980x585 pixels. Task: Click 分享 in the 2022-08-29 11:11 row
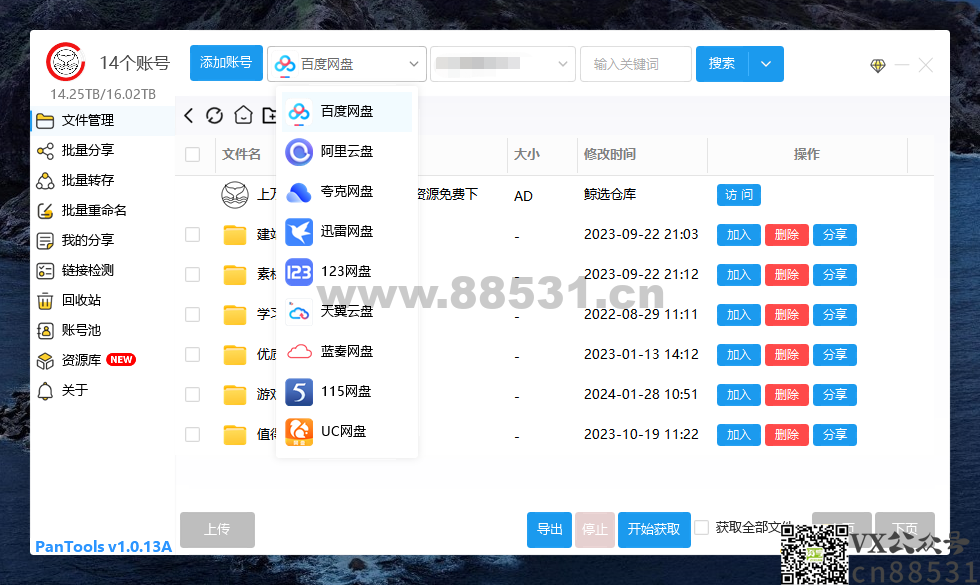[835, 314]
